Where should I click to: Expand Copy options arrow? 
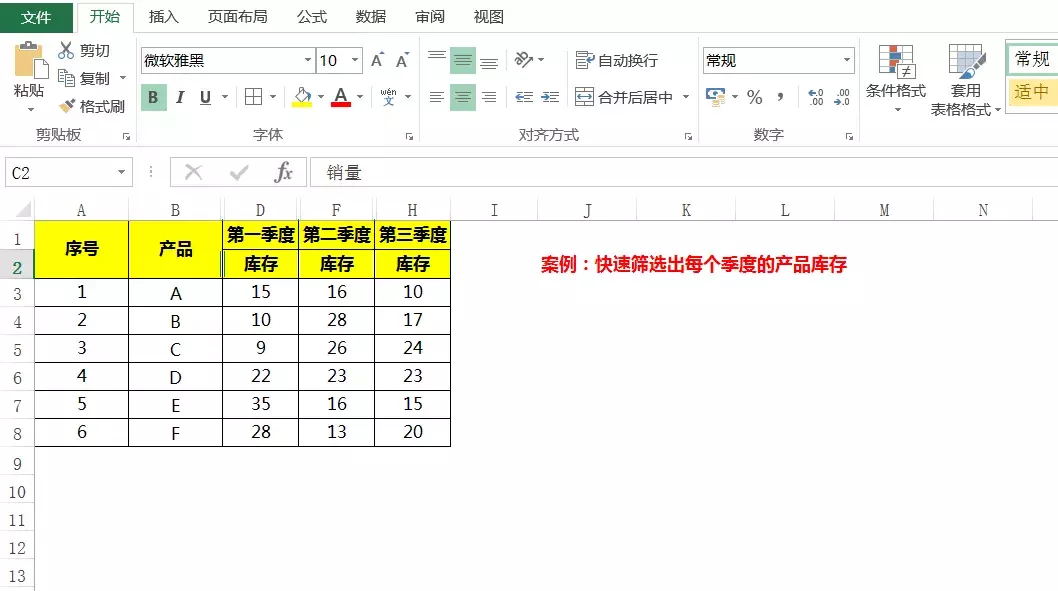pyautogui.click(x=123, y=78)
